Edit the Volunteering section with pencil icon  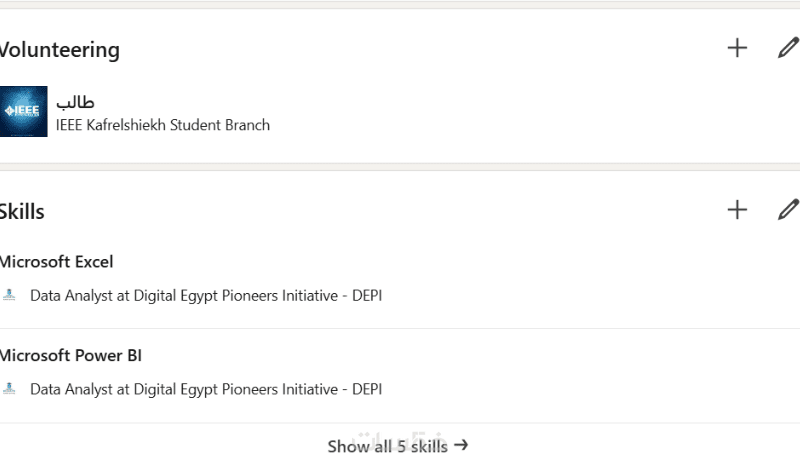(788, 47)
